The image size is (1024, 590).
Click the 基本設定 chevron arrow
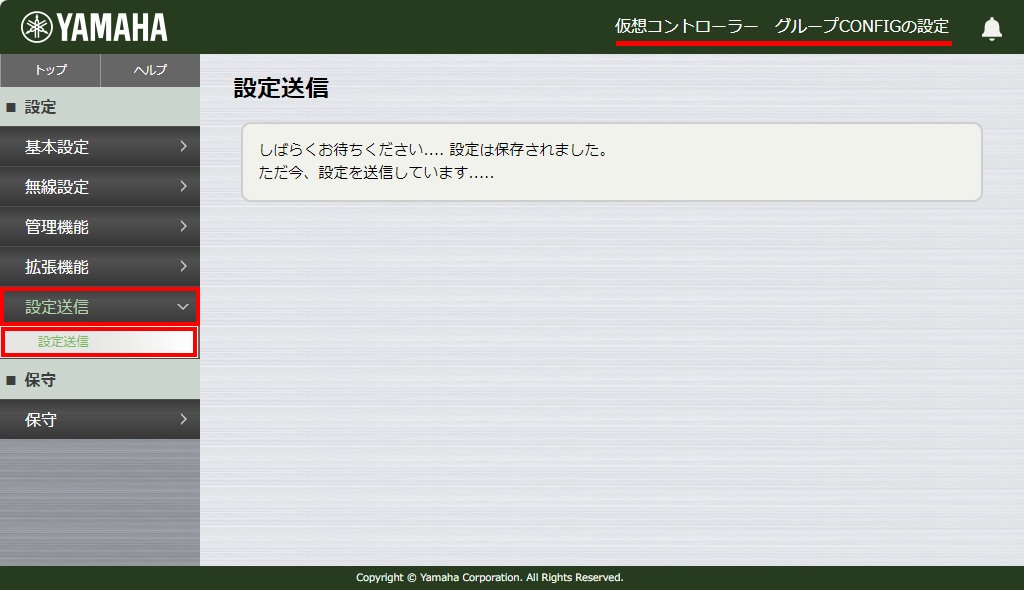click(185, 147)
